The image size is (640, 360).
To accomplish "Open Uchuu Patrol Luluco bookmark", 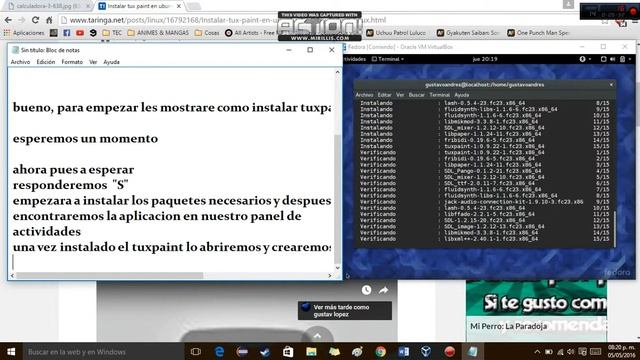I will coord(396,33).
